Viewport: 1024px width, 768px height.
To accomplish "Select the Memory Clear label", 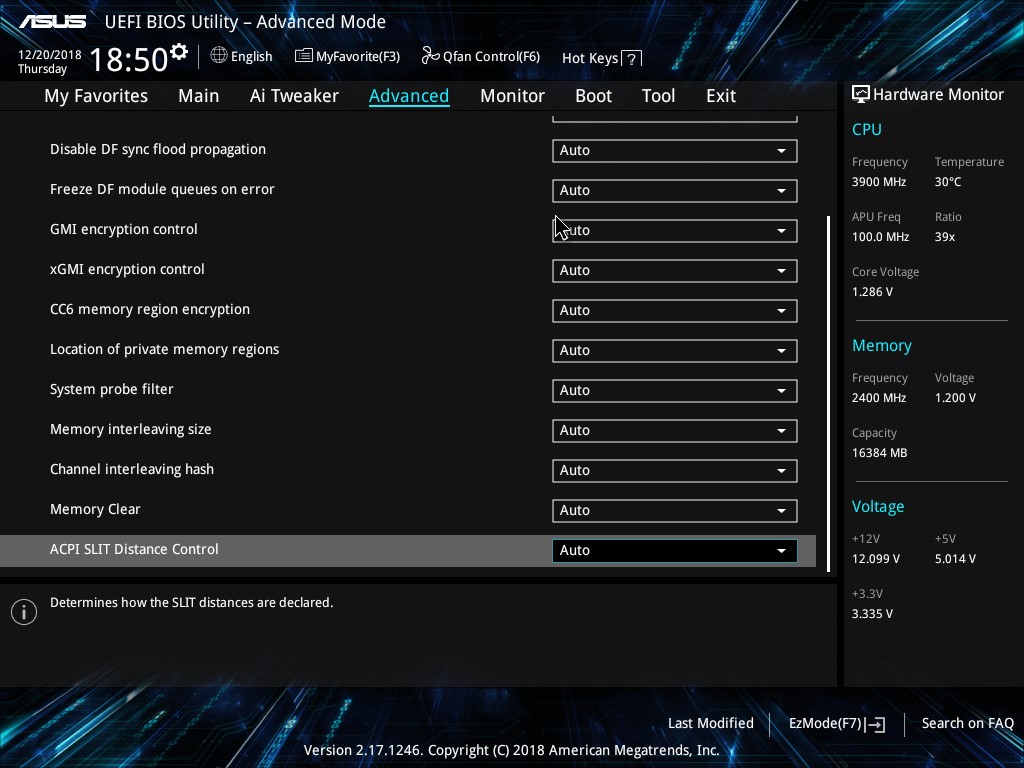I will [95, 509].
